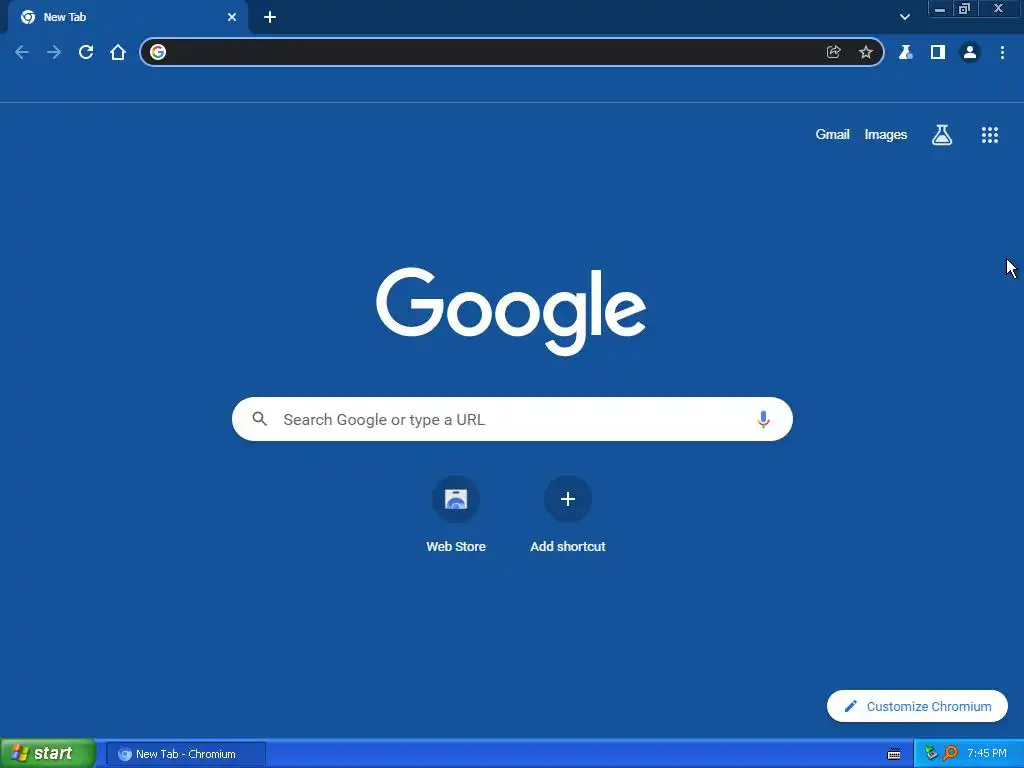Open the Experiments flask in toolbar

tap(905, 52)
